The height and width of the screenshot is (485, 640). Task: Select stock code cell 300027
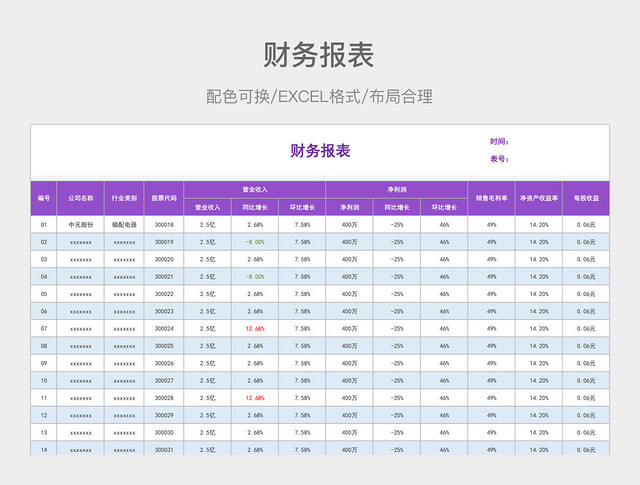(164, 380)
